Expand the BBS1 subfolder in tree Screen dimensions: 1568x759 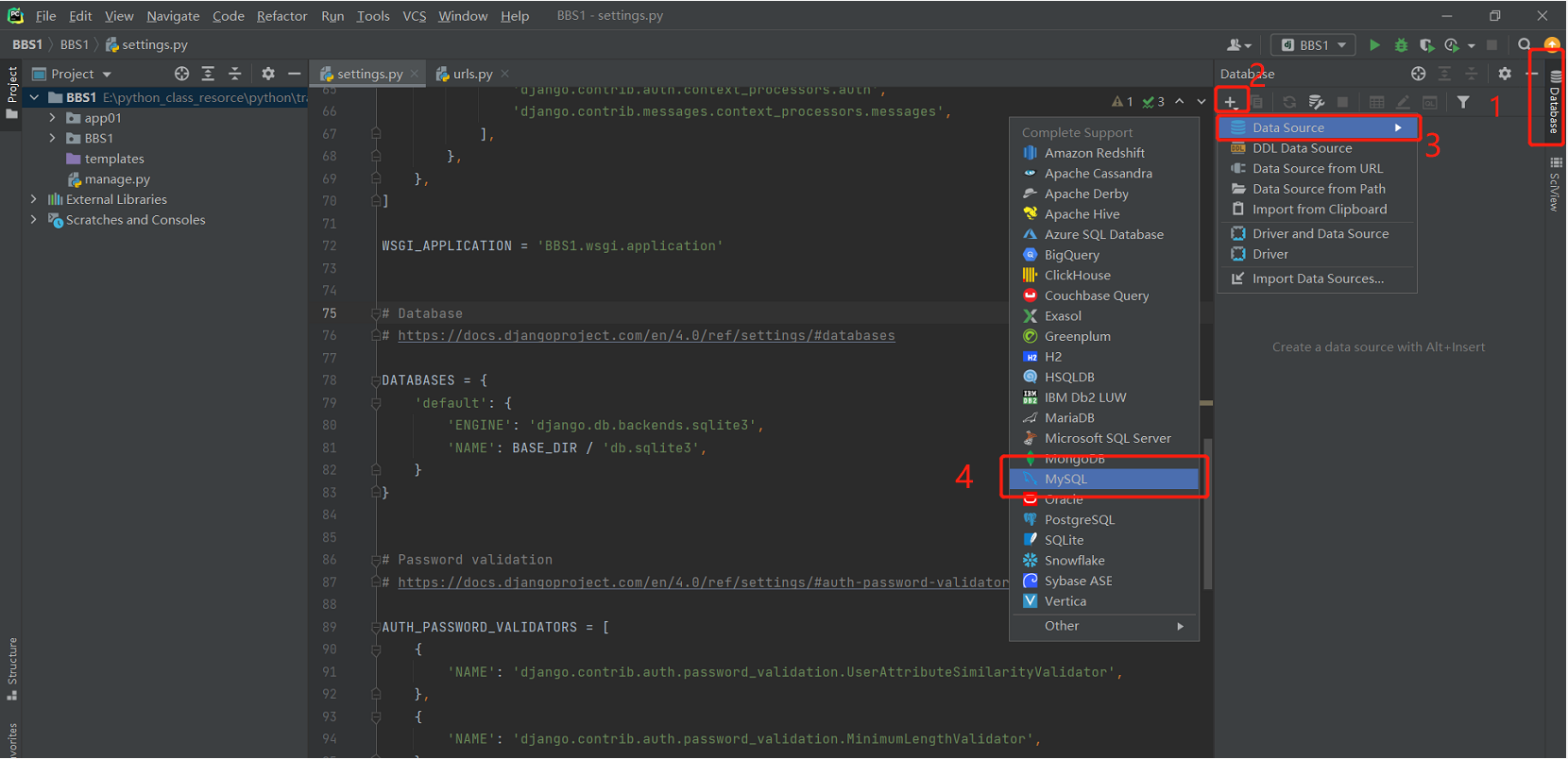coord(52,138)
